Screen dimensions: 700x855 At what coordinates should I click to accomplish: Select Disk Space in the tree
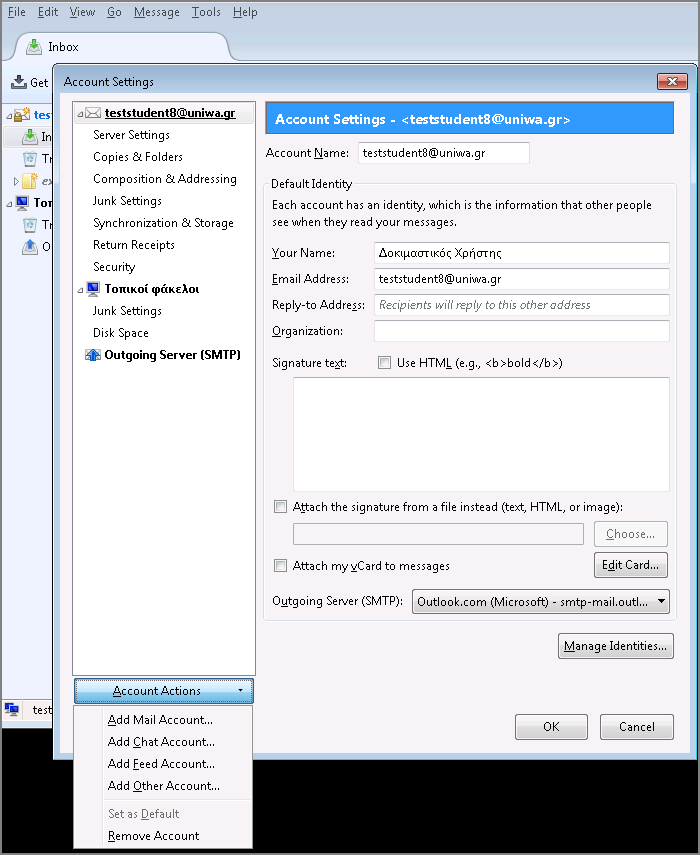(120, 333)
